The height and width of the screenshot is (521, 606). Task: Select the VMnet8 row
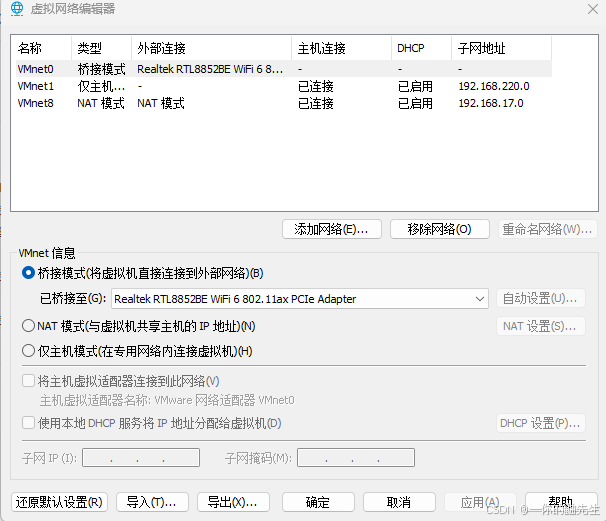(x=284, y=103)
